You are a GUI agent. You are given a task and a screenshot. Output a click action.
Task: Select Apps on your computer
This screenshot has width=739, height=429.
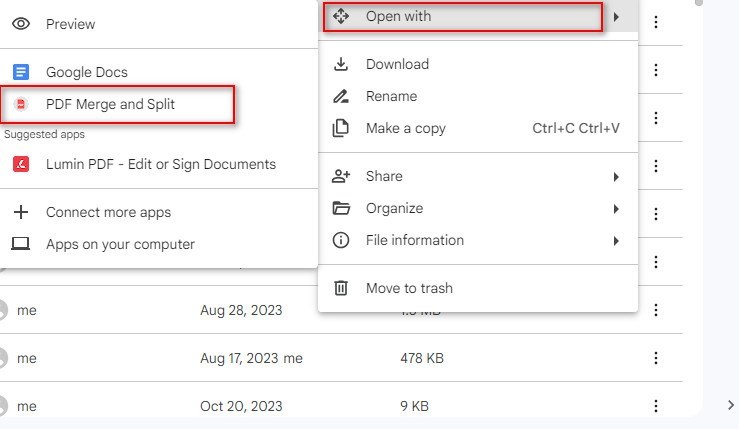[x=120, y=244]
